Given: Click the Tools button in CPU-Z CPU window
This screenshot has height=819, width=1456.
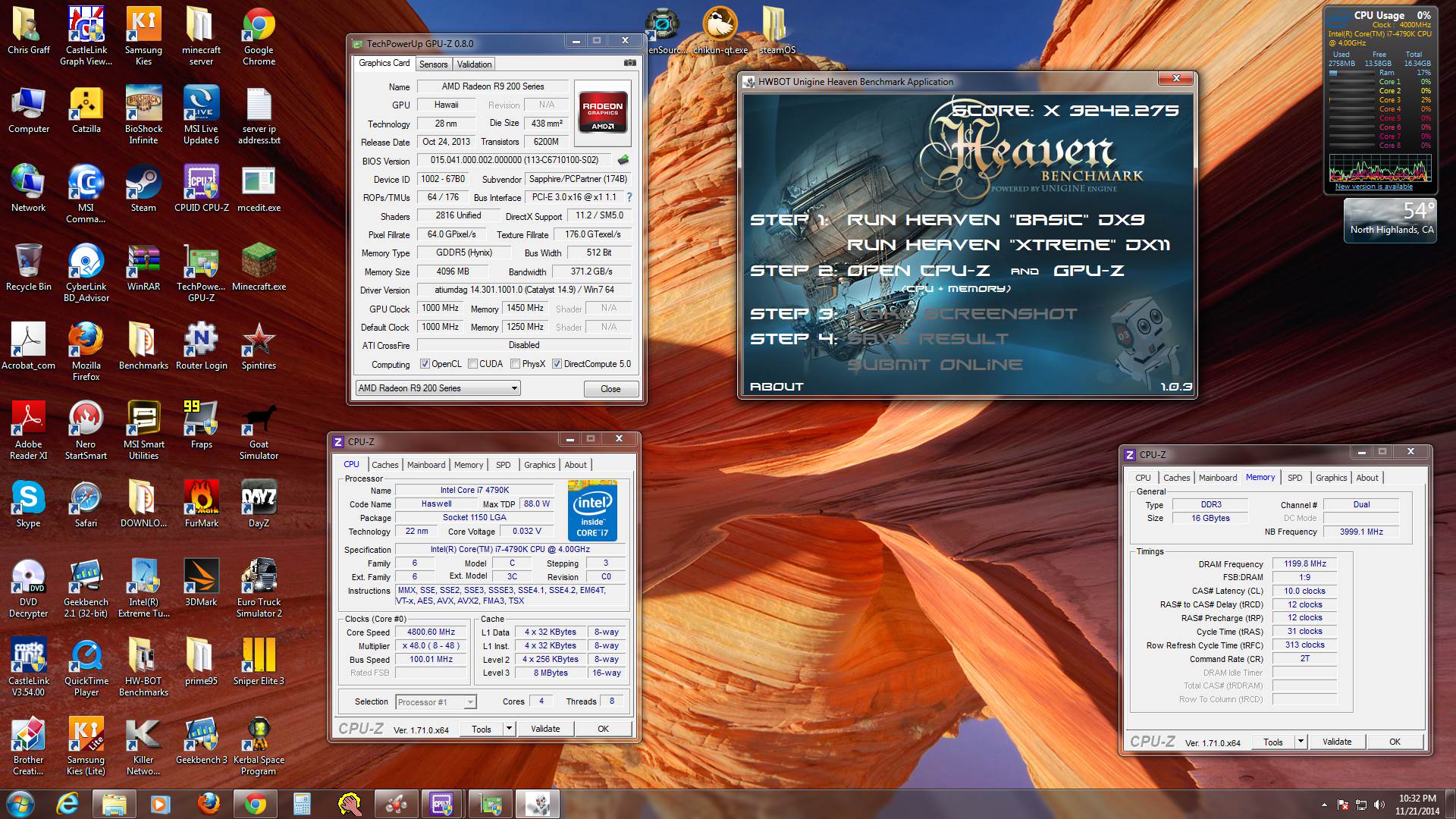Looking at the screenshot, I should pos(482,729).
